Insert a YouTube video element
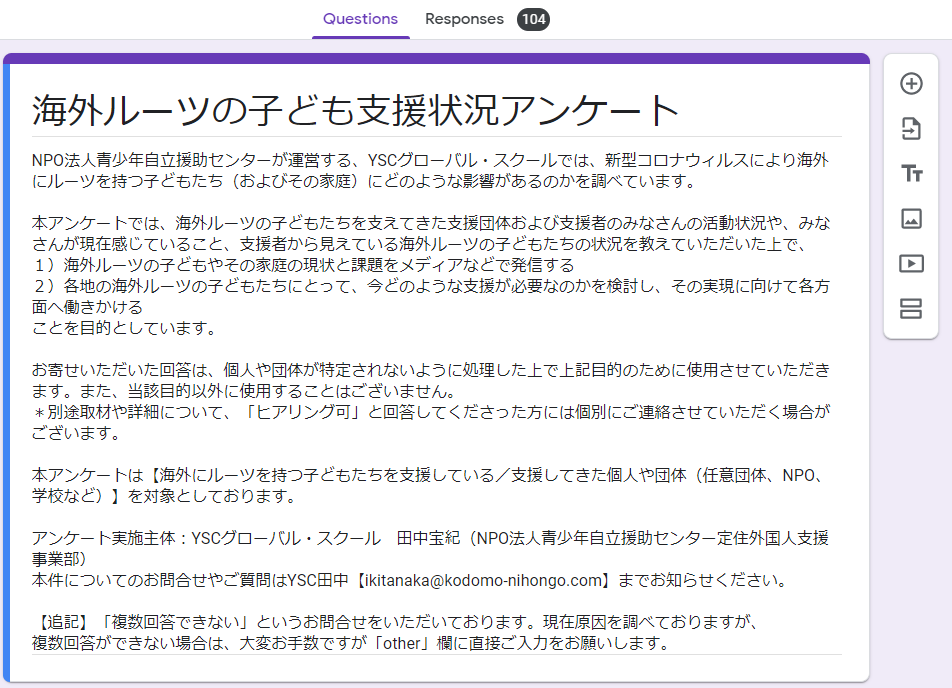 coord(910,263)
